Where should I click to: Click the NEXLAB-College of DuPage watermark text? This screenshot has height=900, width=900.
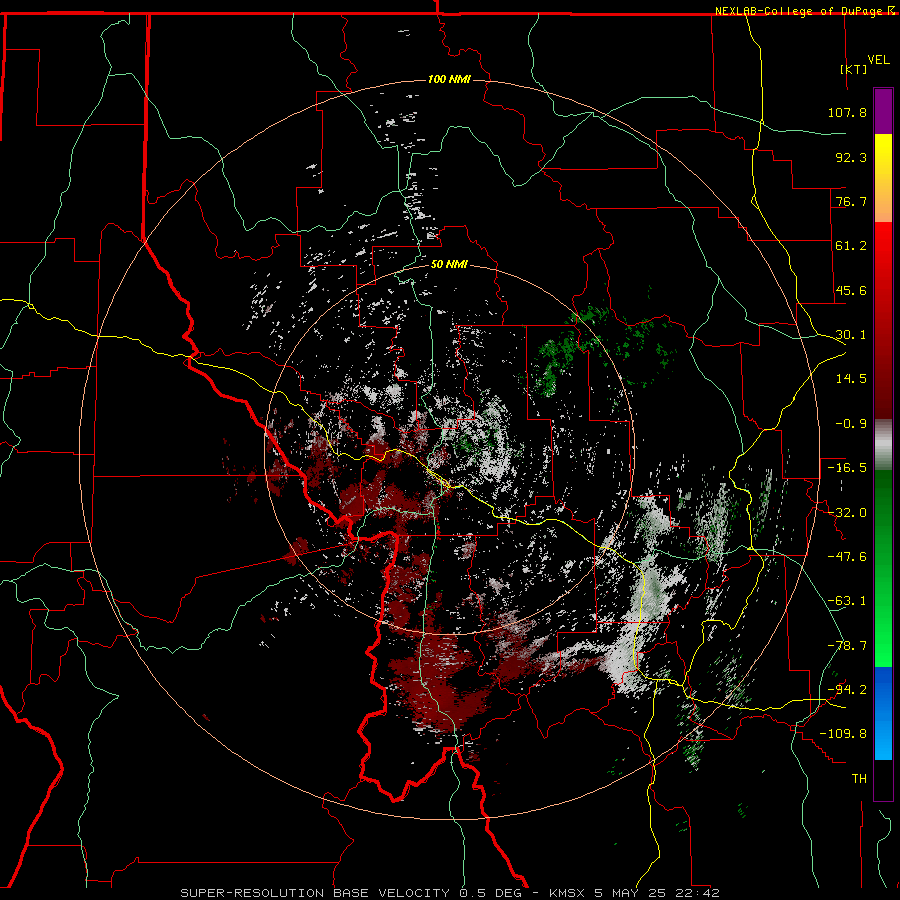pos(799,11)
